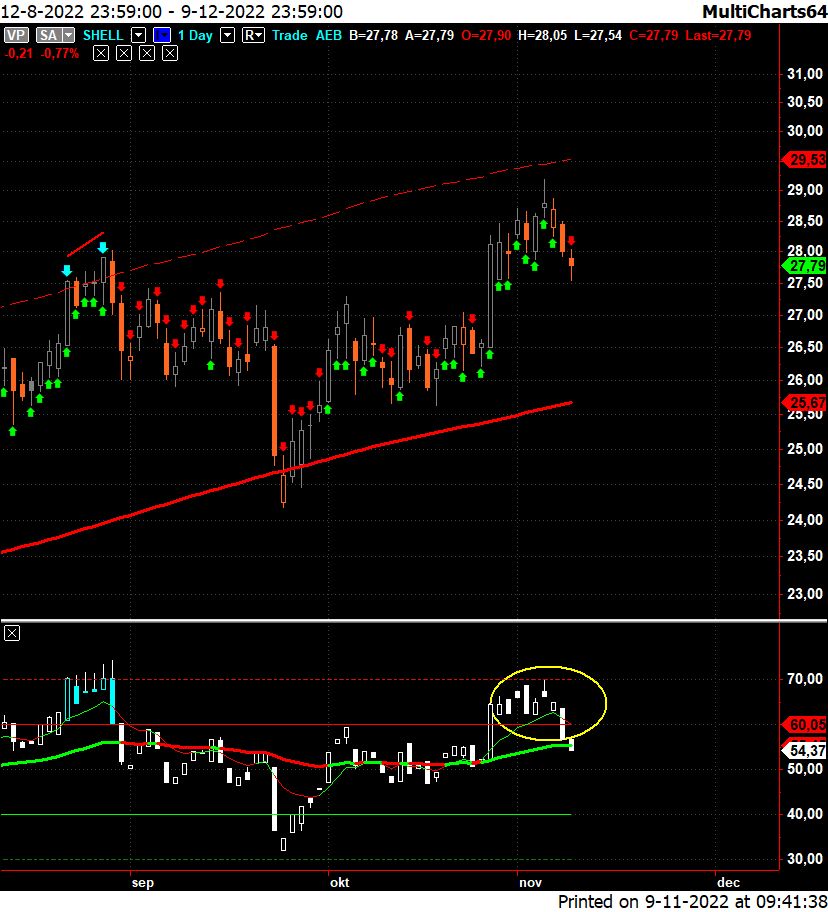Open the 1 Day resolution dropdown arrow
828x912 pixels.
click(x=227, y=35)
